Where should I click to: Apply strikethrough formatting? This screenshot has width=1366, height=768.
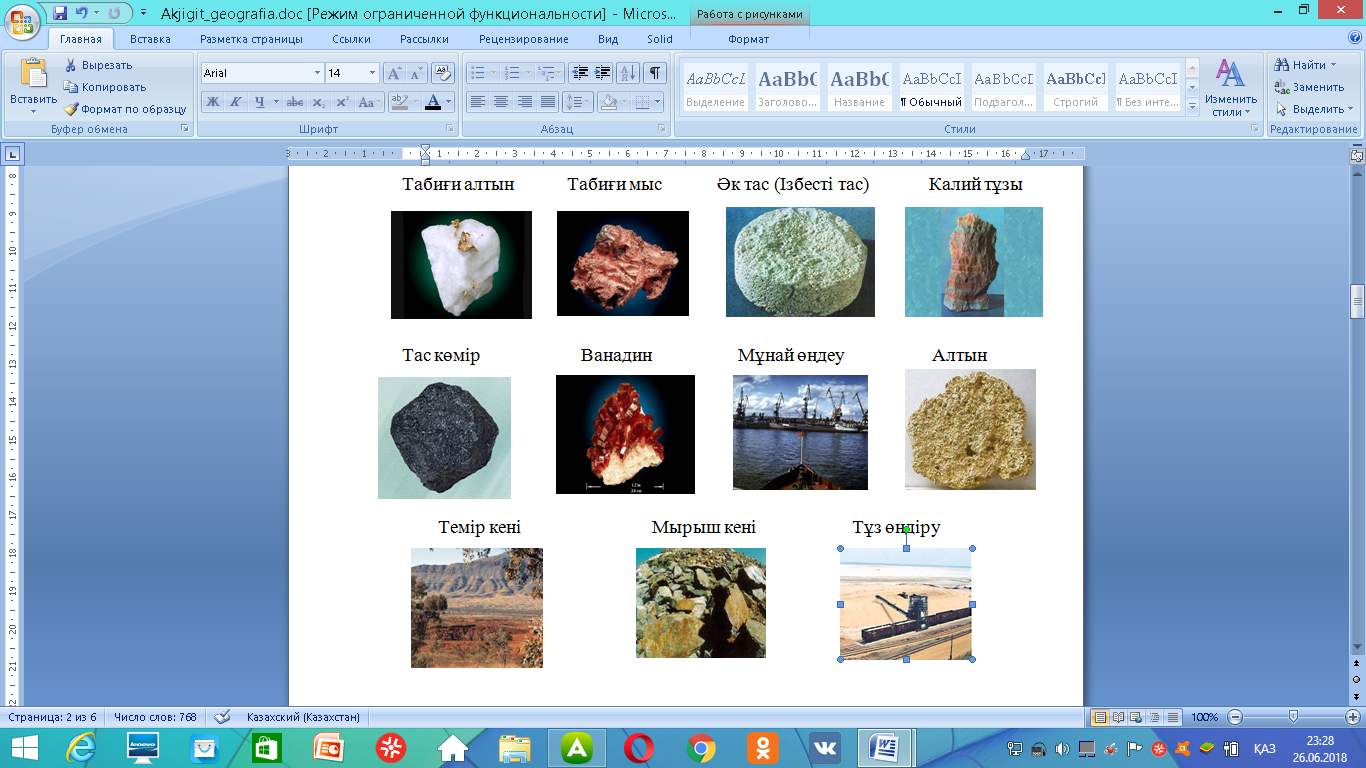(x=294, y=102)
